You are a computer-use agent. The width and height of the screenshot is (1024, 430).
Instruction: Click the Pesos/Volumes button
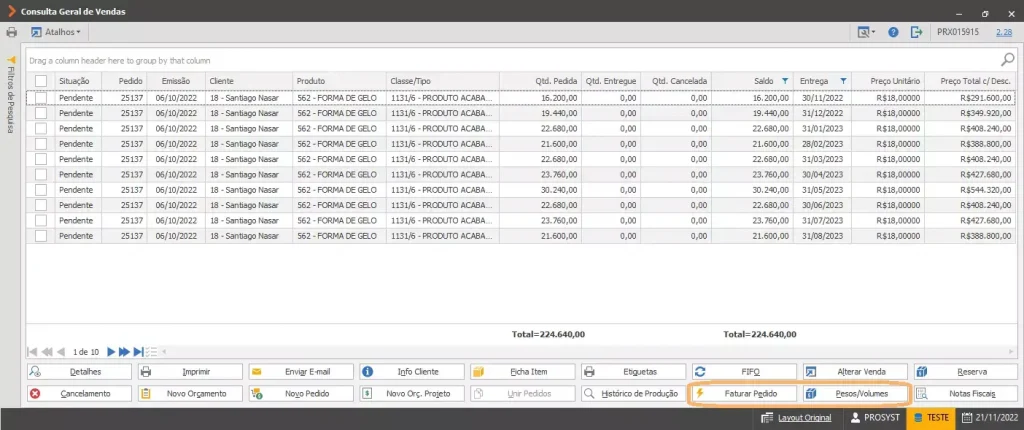[x=856, y=394]
